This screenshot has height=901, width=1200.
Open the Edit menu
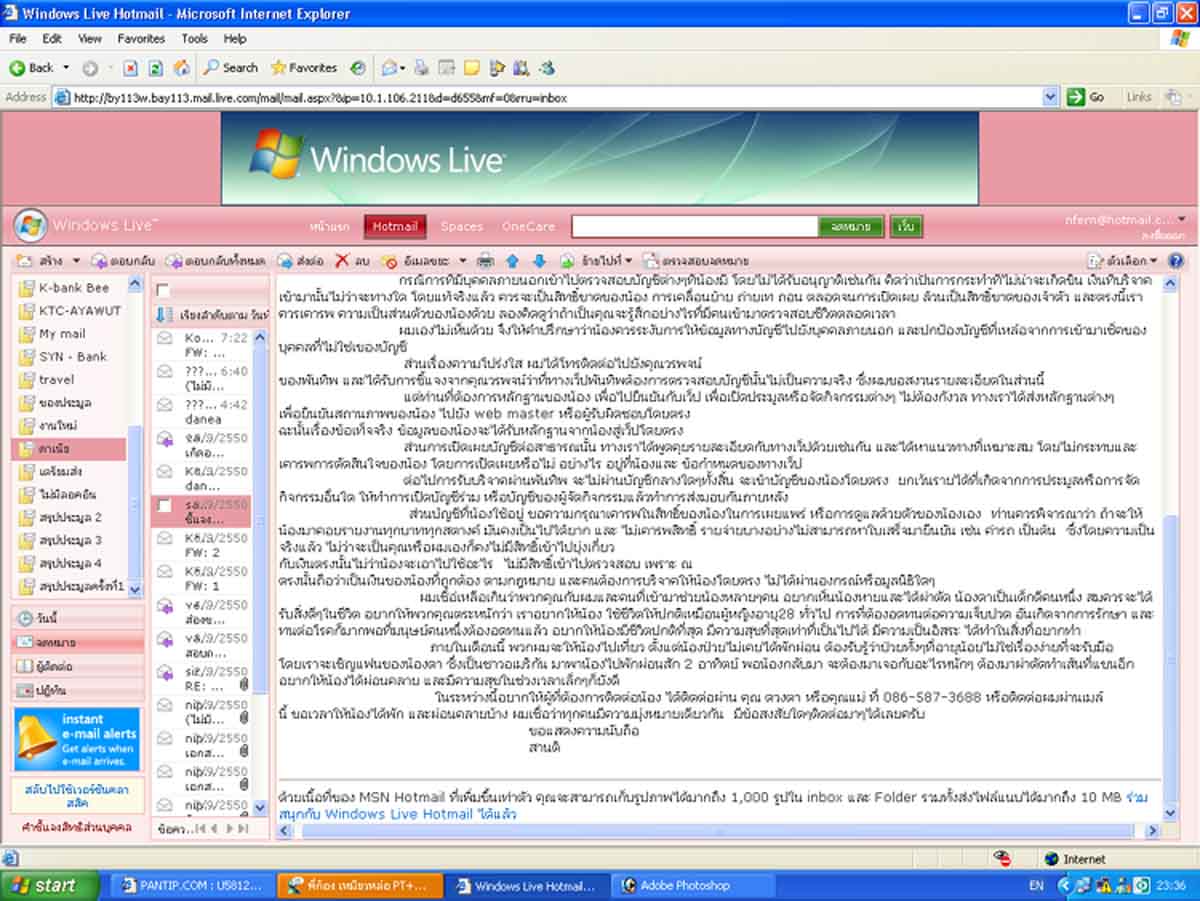[x=52, y=39]
